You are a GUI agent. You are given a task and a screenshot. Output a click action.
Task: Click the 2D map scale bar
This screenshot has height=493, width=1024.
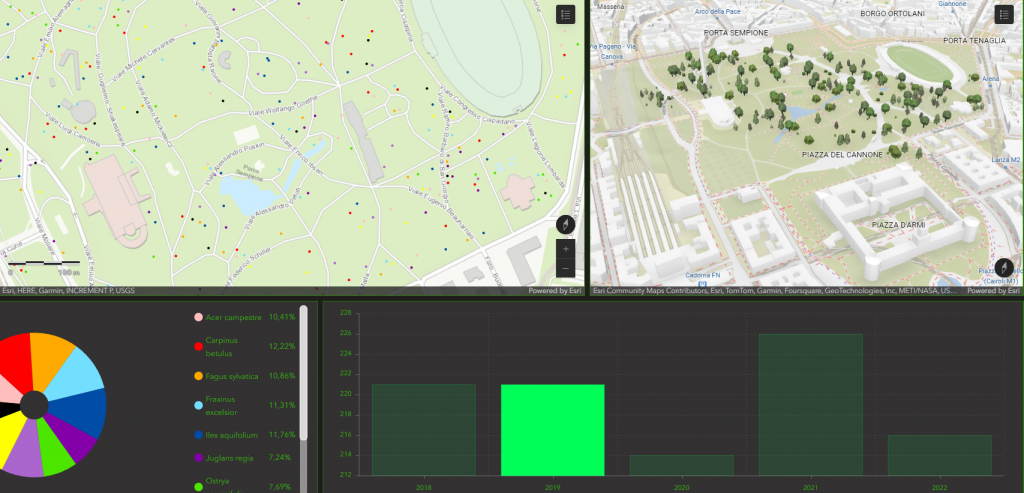(43, 264)
